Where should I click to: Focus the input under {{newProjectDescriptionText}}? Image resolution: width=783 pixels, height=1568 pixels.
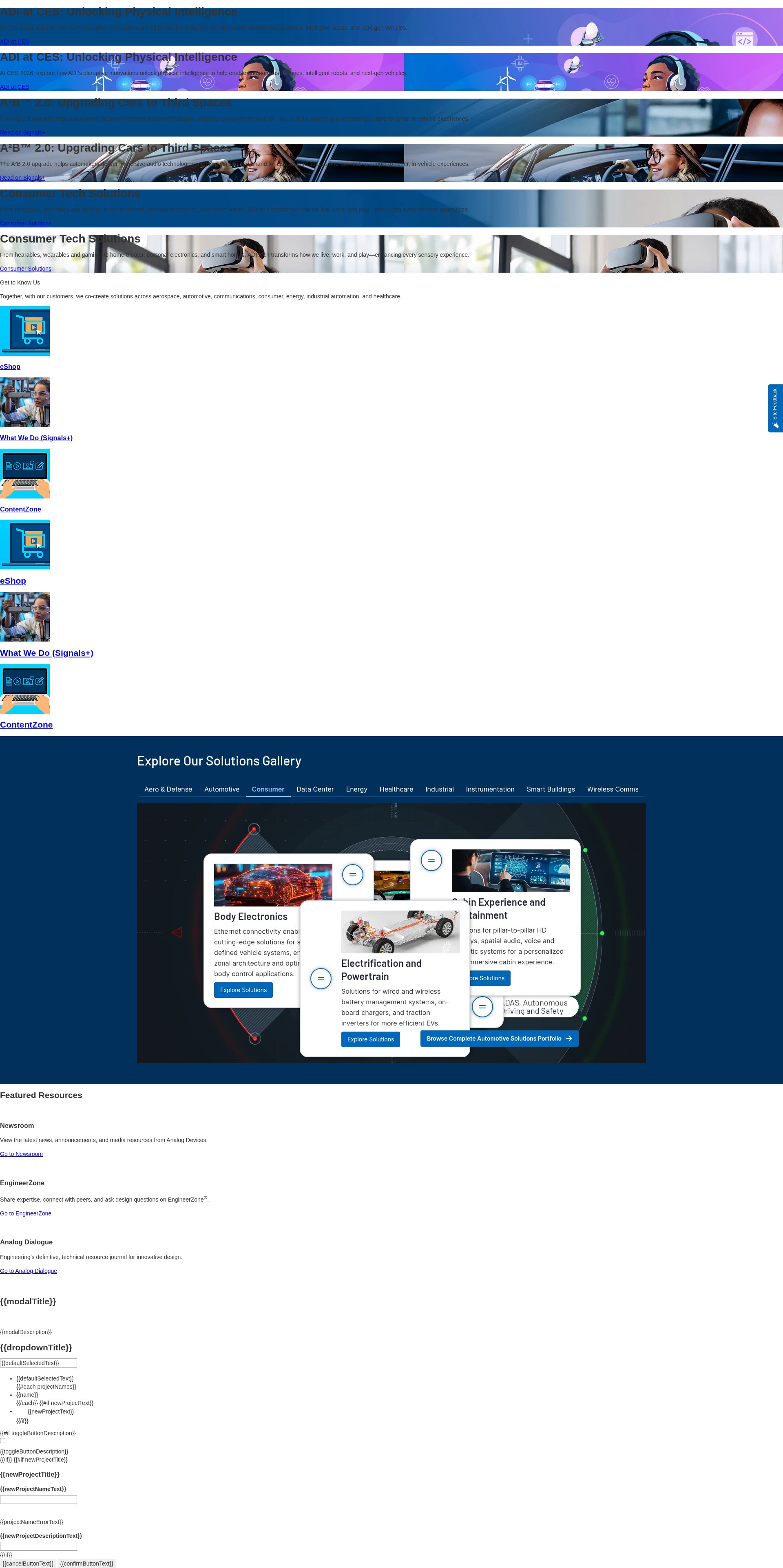click(38, 1546)
